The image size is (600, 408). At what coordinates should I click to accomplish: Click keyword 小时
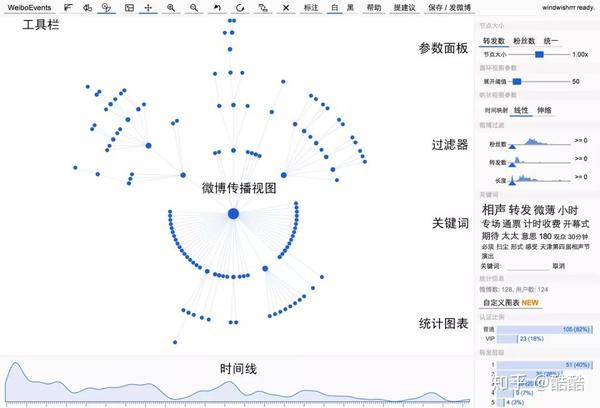(568, 210)
